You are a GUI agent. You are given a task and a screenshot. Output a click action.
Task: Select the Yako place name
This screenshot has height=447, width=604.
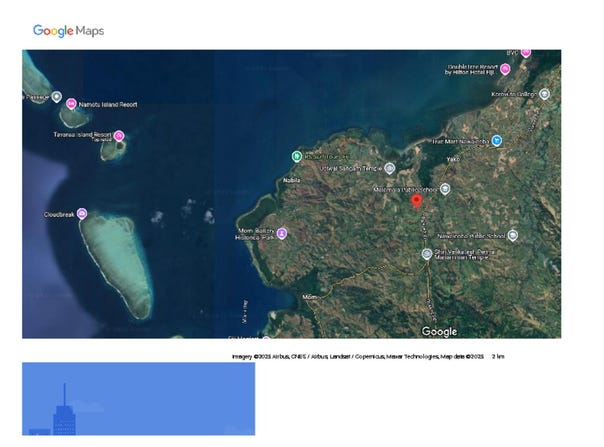[x=453, y=159]
